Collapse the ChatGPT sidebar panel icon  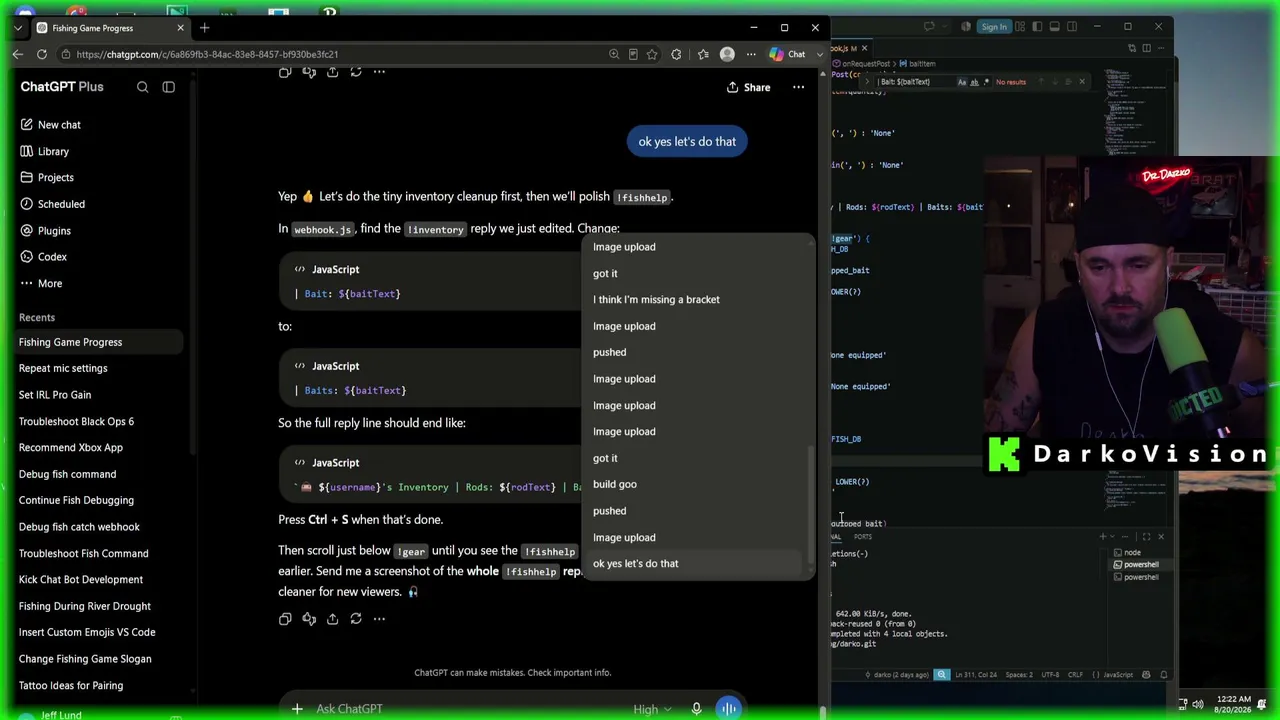168,87
